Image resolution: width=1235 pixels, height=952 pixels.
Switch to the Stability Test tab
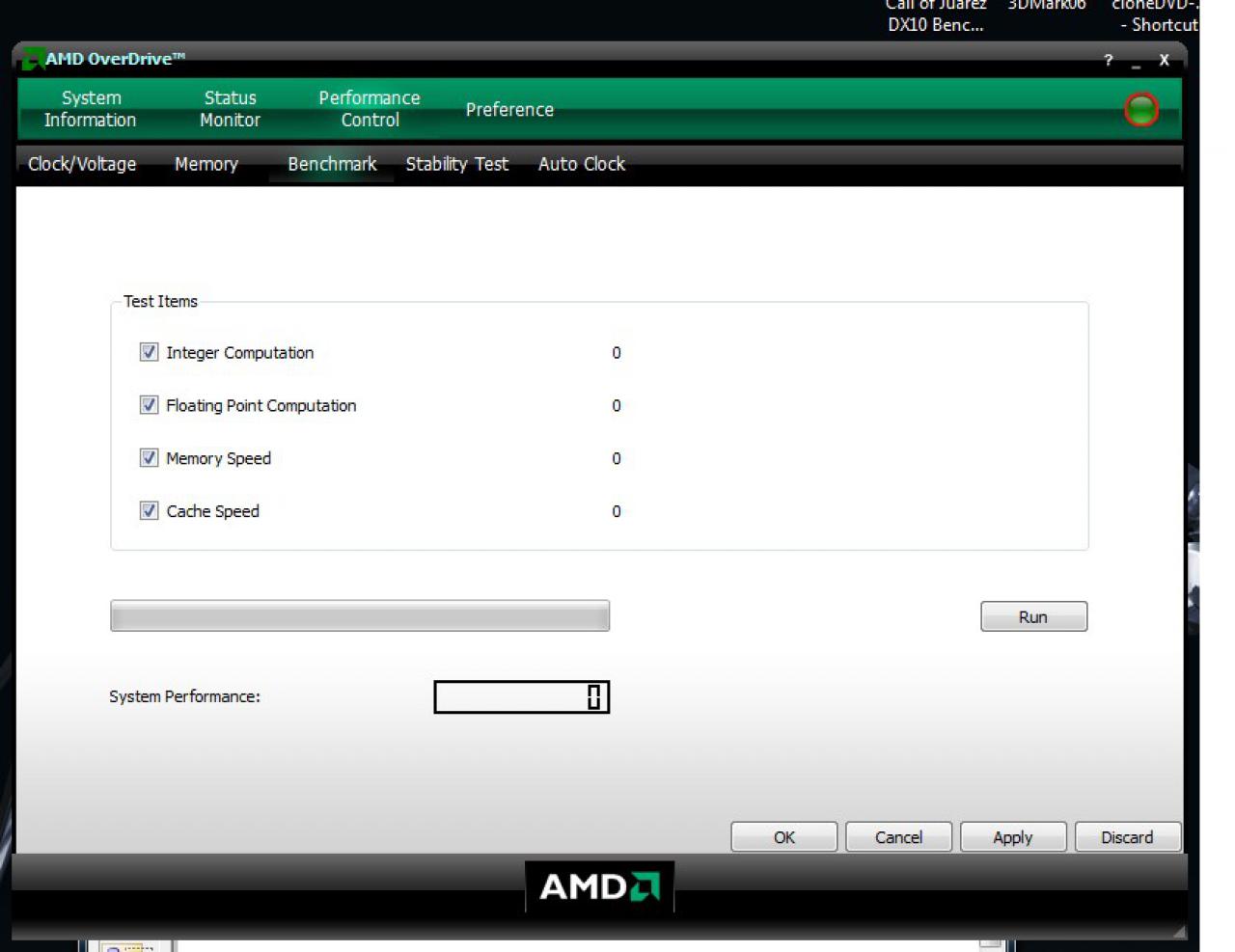pyautogui.click(x=456, y=164)
